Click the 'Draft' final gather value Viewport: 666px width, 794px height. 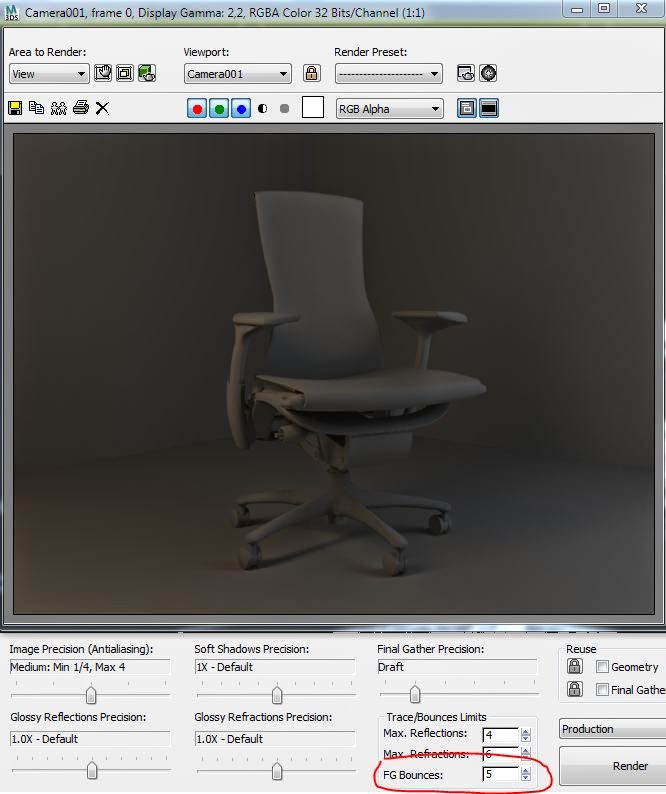tap(390, 667)
